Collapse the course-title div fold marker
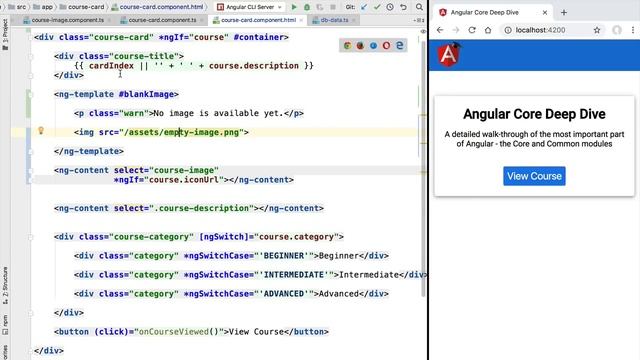640x360 pixels. point(31,56)
